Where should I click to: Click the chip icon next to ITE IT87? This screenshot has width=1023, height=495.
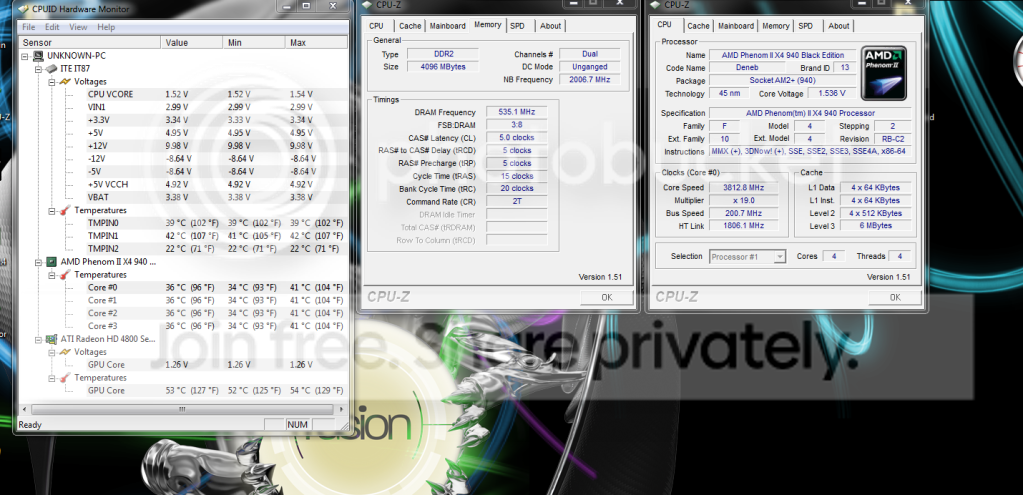coord(50,69)
